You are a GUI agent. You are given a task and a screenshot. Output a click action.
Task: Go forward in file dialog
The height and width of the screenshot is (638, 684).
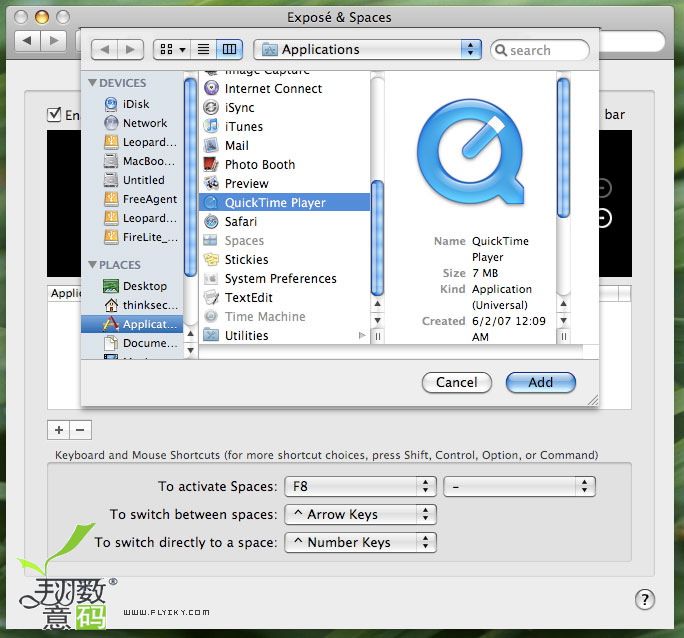tap(130, 49)
